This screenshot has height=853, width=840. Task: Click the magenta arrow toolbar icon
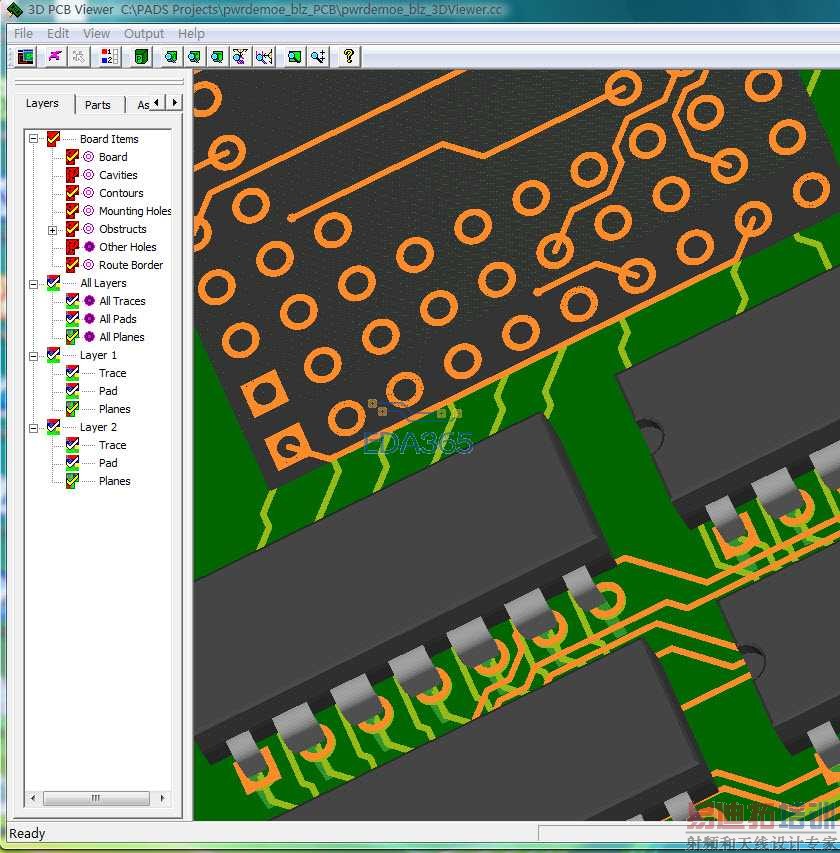pyautogui.click(x=55, y=57)
